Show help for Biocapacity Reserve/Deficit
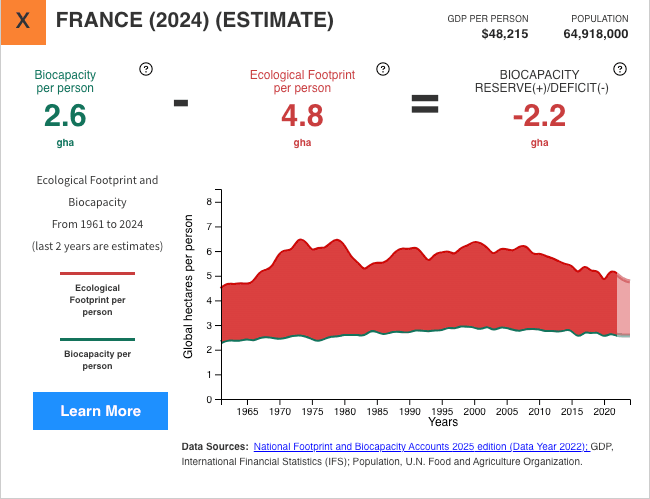This screenshot has width=650, height=499. pyautogui.click(x=620, y=69)
